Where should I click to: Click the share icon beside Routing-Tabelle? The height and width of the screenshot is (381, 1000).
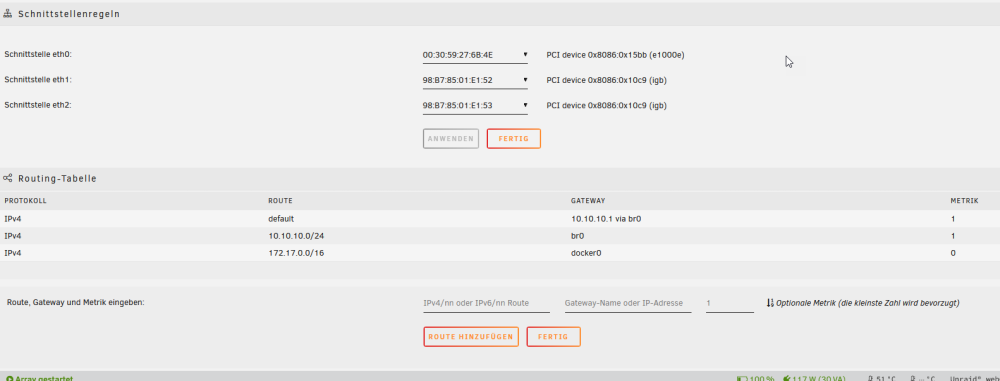[8, 178]
